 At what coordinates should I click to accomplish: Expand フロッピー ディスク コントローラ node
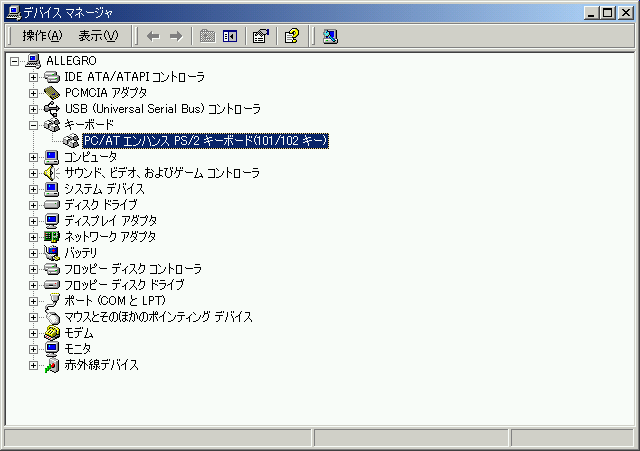coord(33,269)
